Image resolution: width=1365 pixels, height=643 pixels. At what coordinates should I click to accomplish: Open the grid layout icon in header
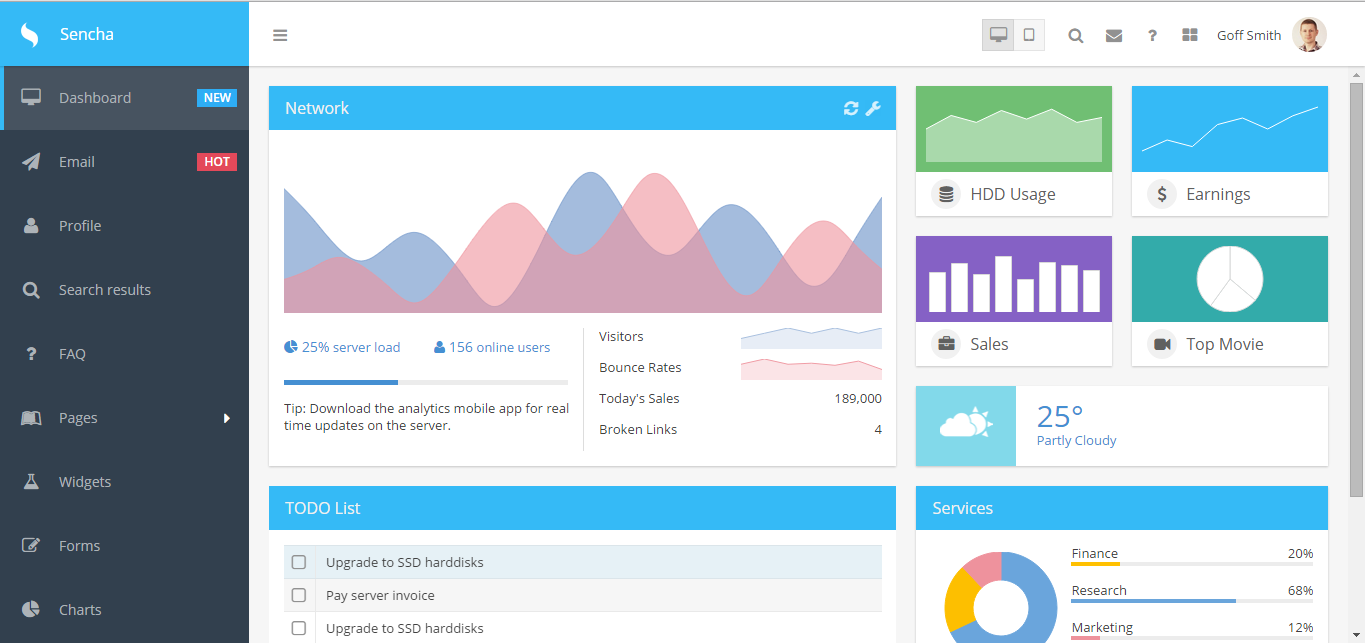tap(1190, 35)
